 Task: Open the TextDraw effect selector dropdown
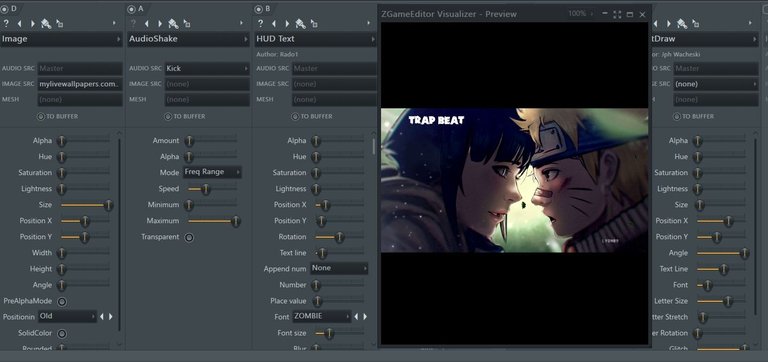click(x=704, y=39)
